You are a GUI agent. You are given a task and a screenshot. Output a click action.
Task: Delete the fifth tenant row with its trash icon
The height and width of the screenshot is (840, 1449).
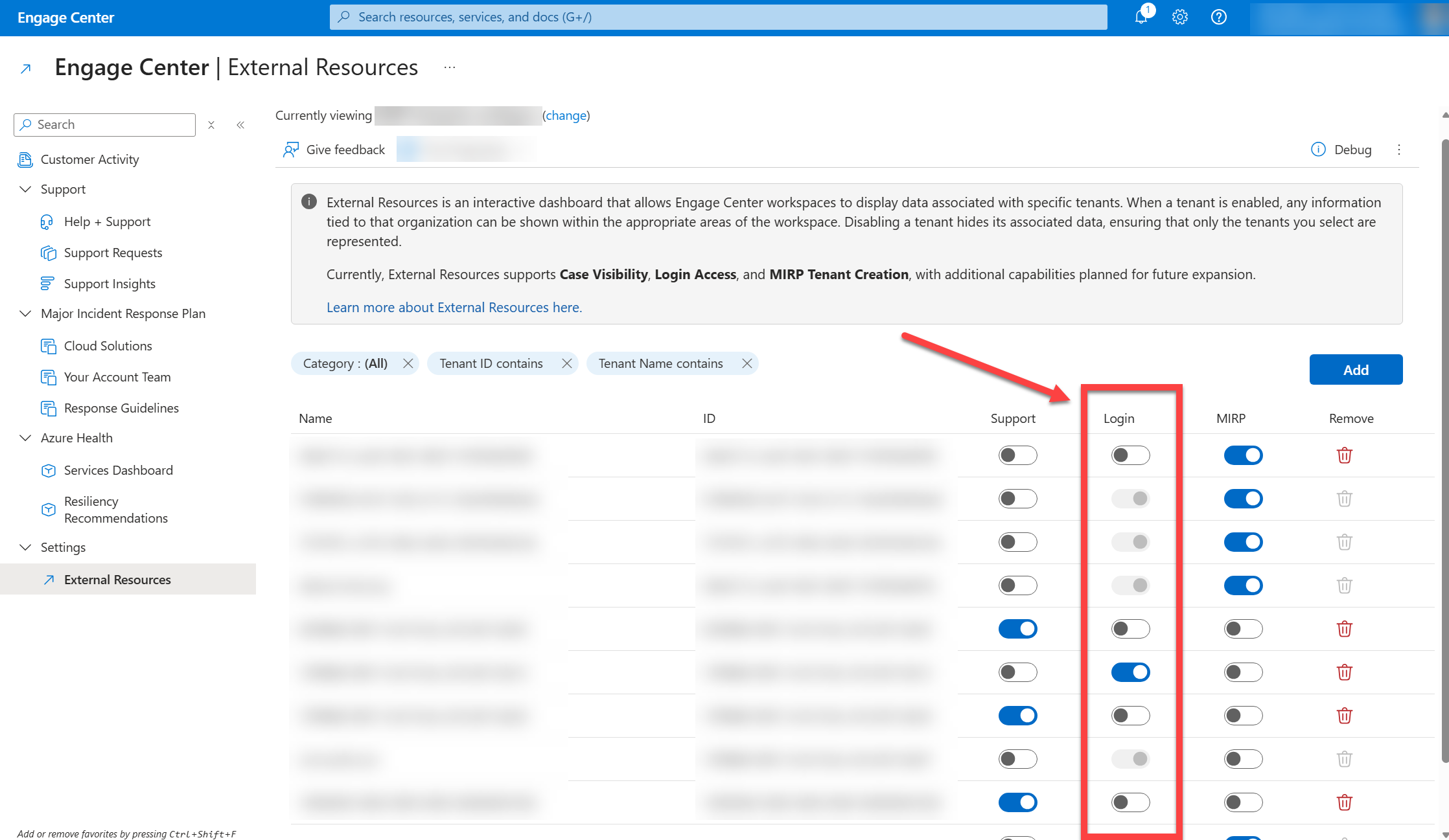click(x=1345, y=629)
